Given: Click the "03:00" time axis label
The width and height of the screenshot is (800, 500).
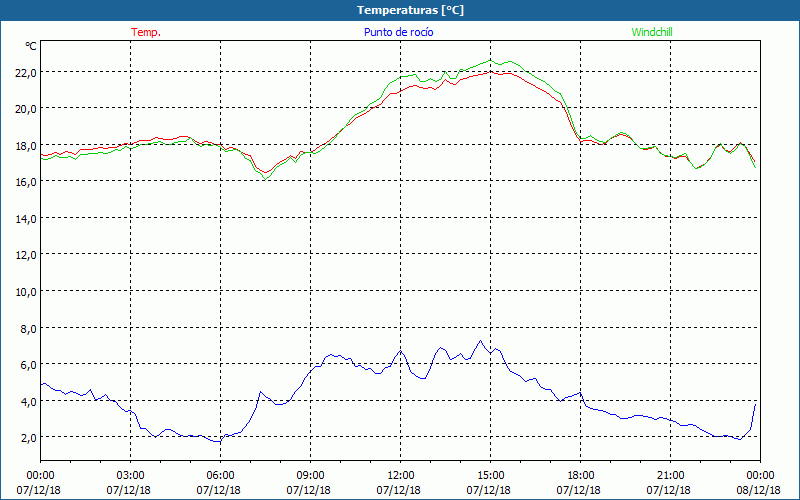Looking at the screenshot, I should [x=131, y=476].
